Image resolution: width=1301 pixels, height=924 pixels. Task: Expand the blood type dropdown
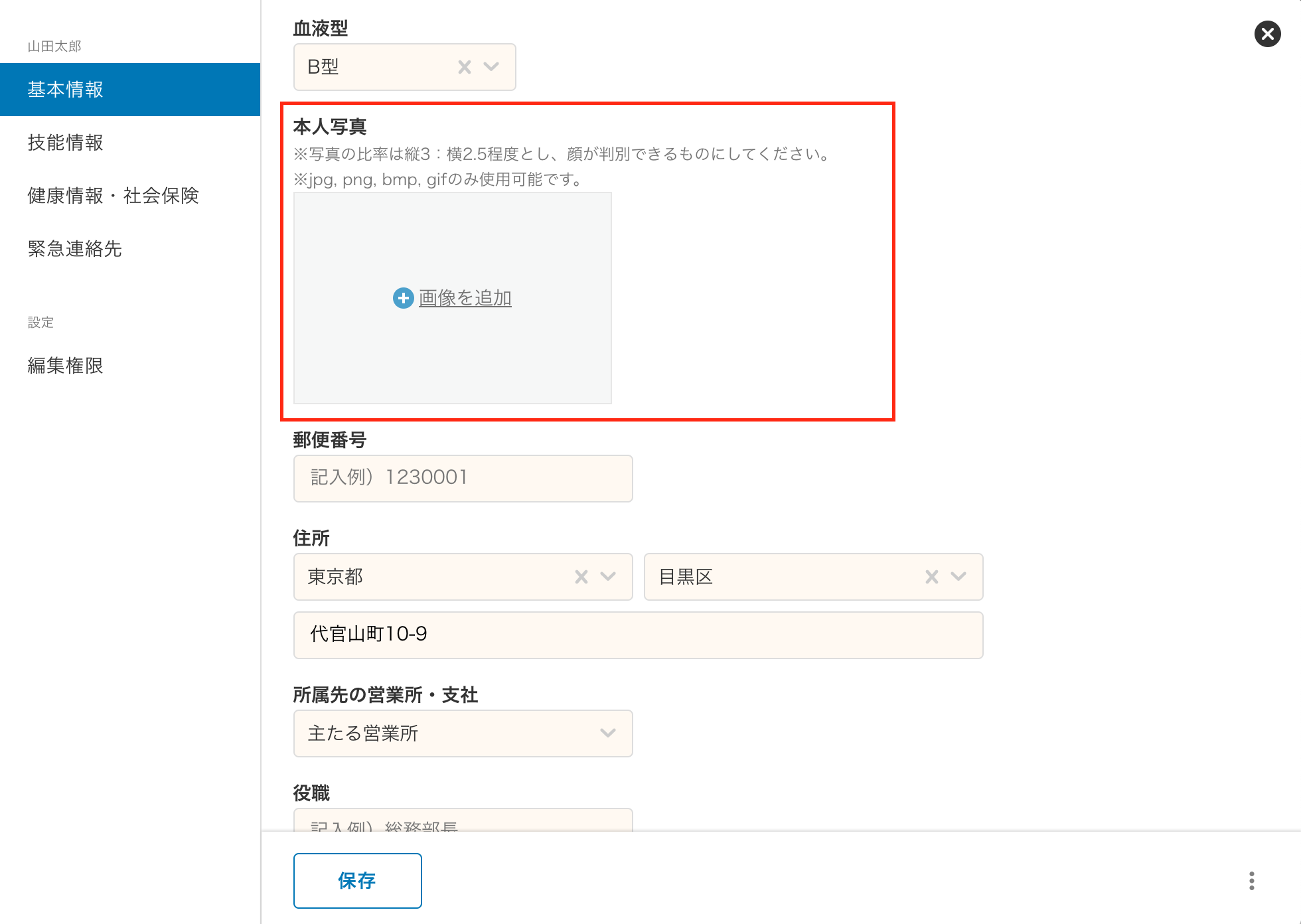point(491,67)
